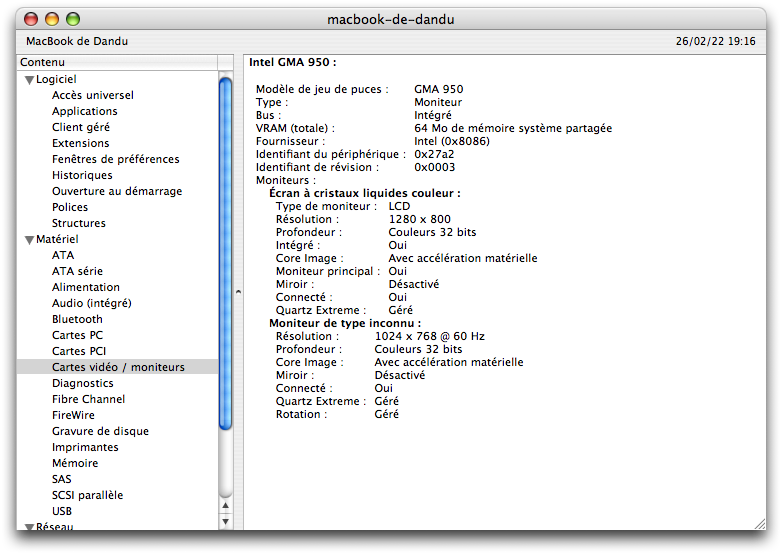782x554 pixels.
Task: Select SAS in the sidebar
Action: click(62, 479)
